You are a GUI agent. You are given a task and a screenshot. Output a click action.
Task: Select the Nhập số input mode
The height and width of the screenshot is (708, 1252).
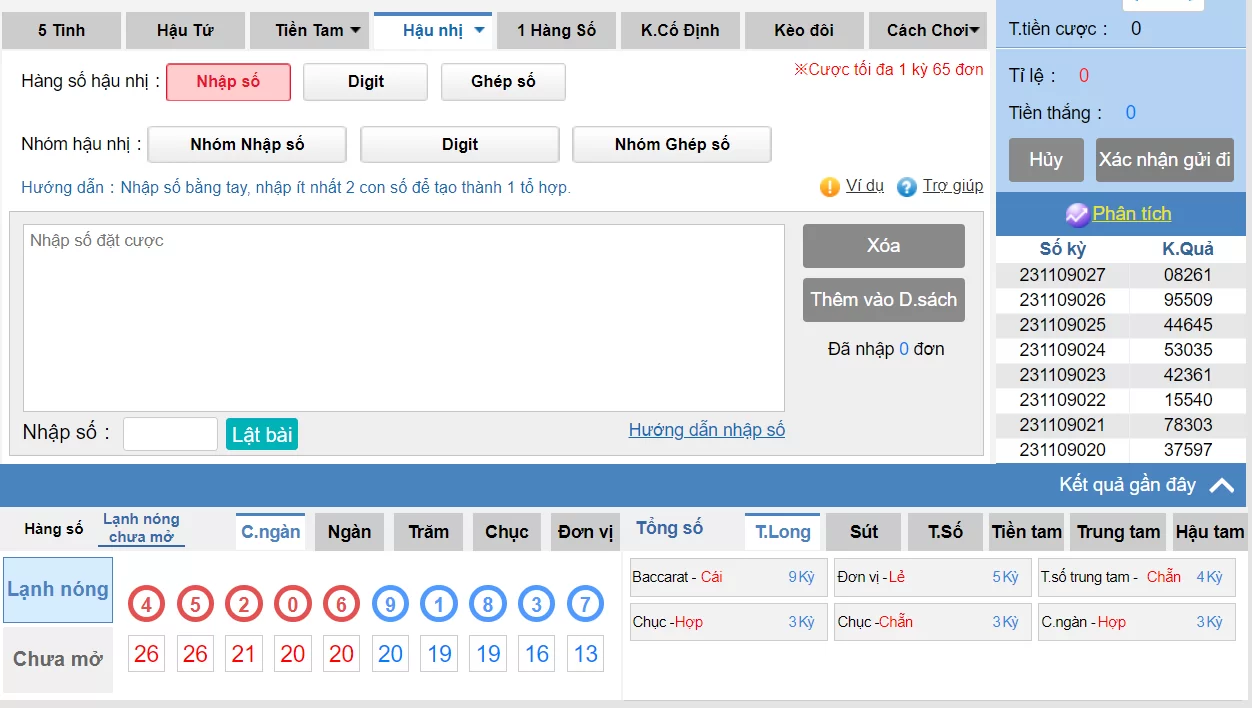[x=228, y=82]
